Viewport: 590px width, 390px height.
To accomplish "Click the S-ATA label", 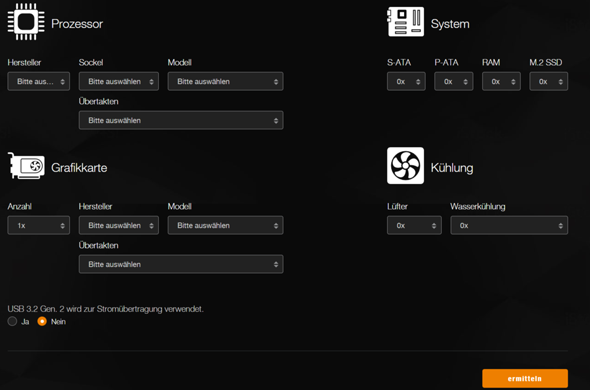I will coord(399,62).
